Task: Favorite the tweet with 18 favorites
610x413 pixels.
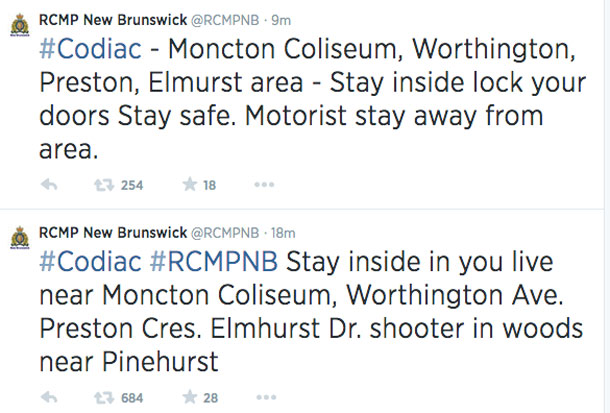Action: coord(187,185)
